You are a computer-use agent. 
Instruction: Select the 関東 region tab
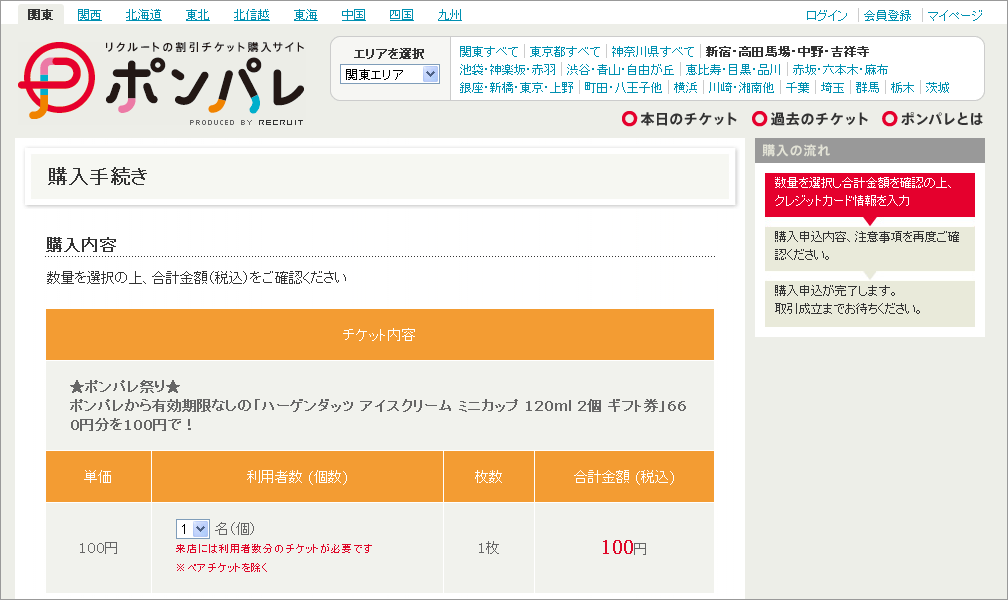[x=40, y=15]
